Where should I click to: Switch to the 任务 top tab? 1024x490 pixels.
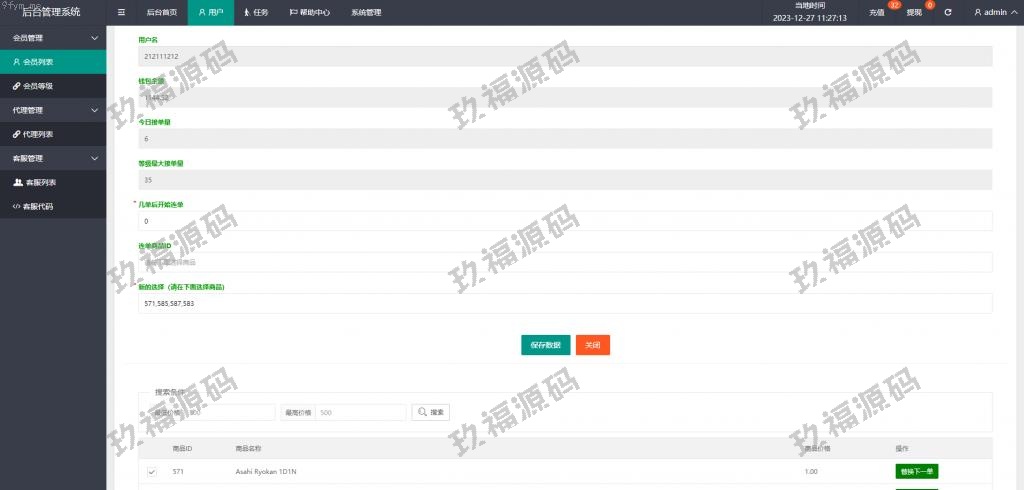click(x=256, y=13)
